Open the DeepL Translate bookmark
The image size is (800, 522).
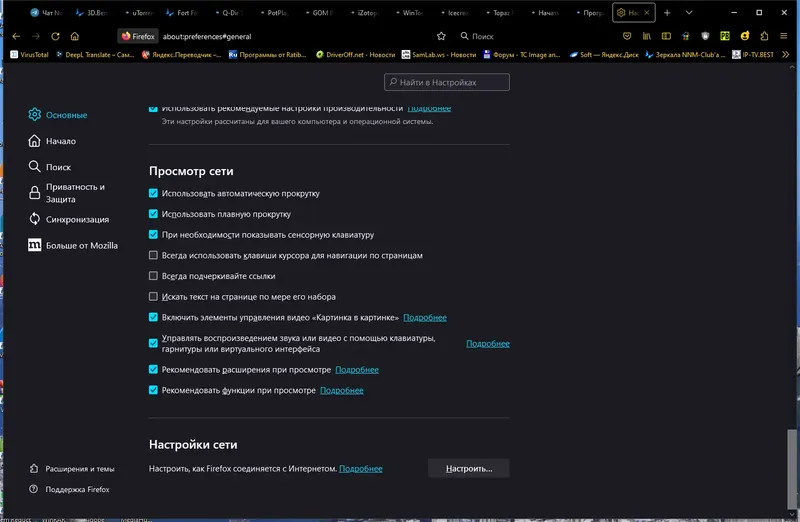click(x=95, y=55)
